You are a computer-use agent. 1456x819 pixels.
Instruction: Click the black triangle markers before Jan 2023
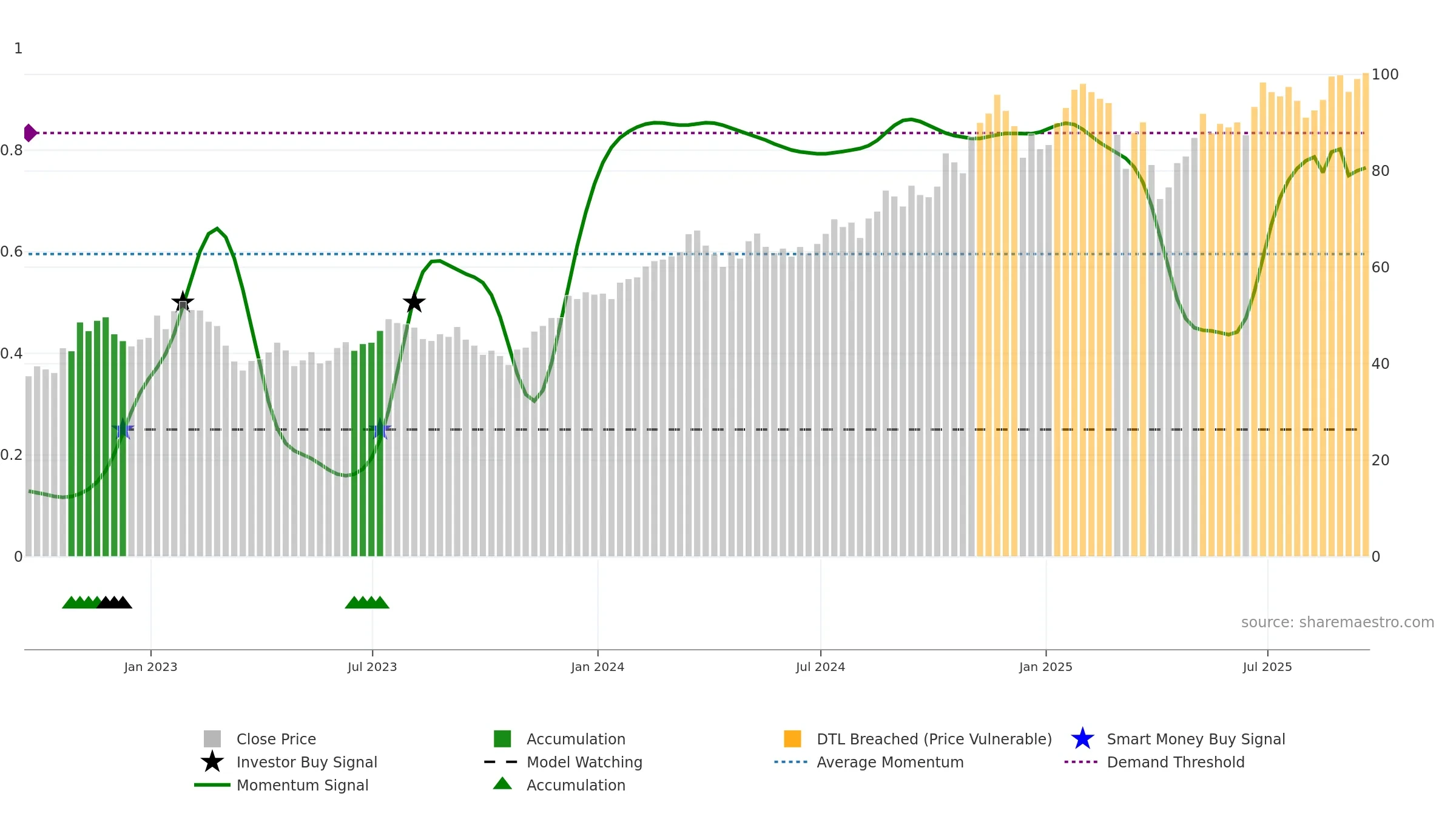114,602
